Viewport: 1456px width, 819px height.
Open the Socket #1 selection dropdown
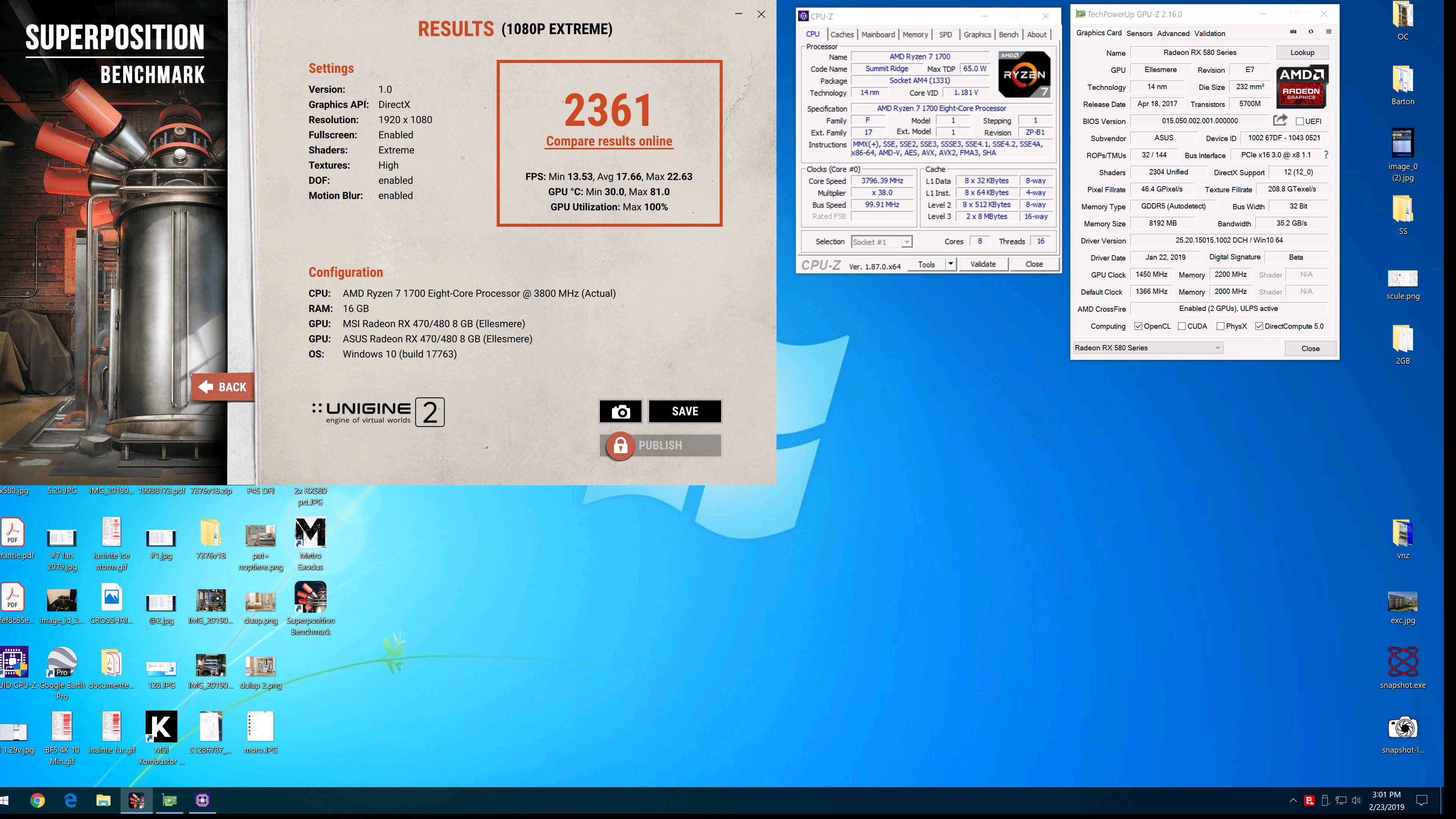tap(881, 242)
